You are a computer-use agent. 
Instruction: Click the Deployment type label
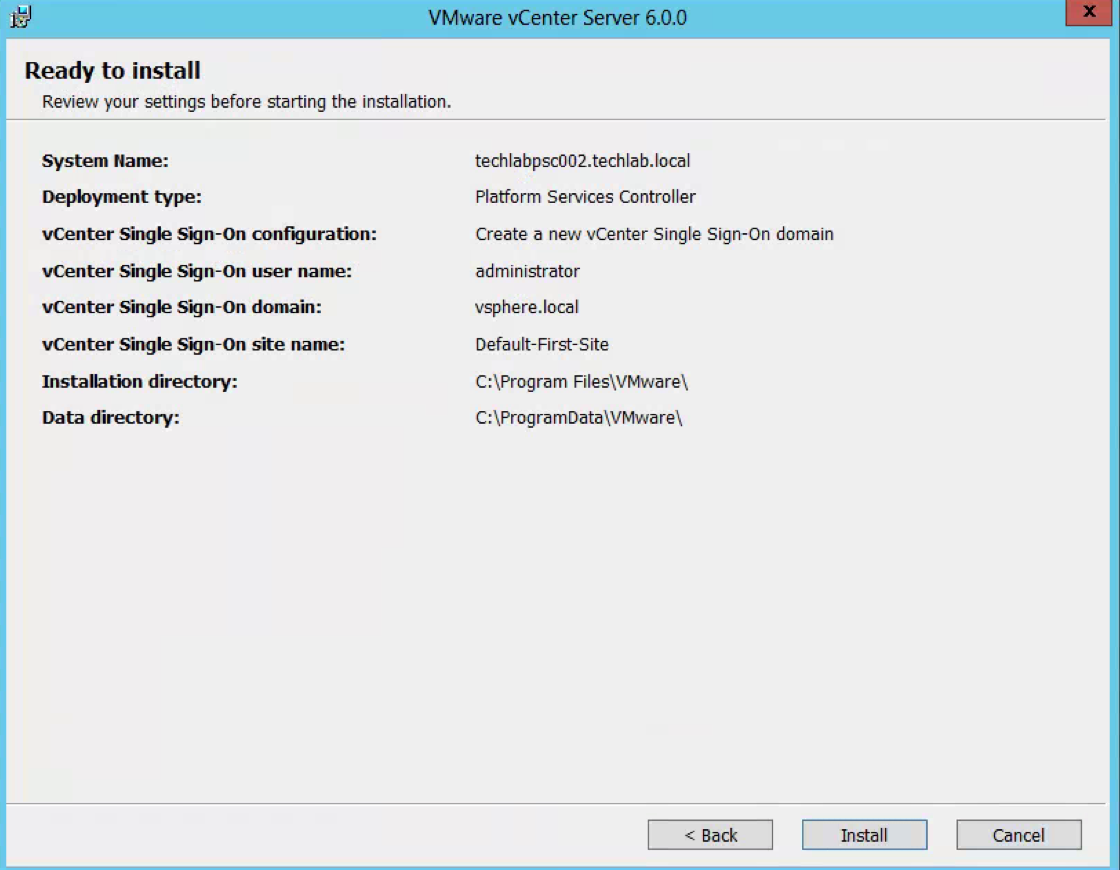click(x=121, y=197)
